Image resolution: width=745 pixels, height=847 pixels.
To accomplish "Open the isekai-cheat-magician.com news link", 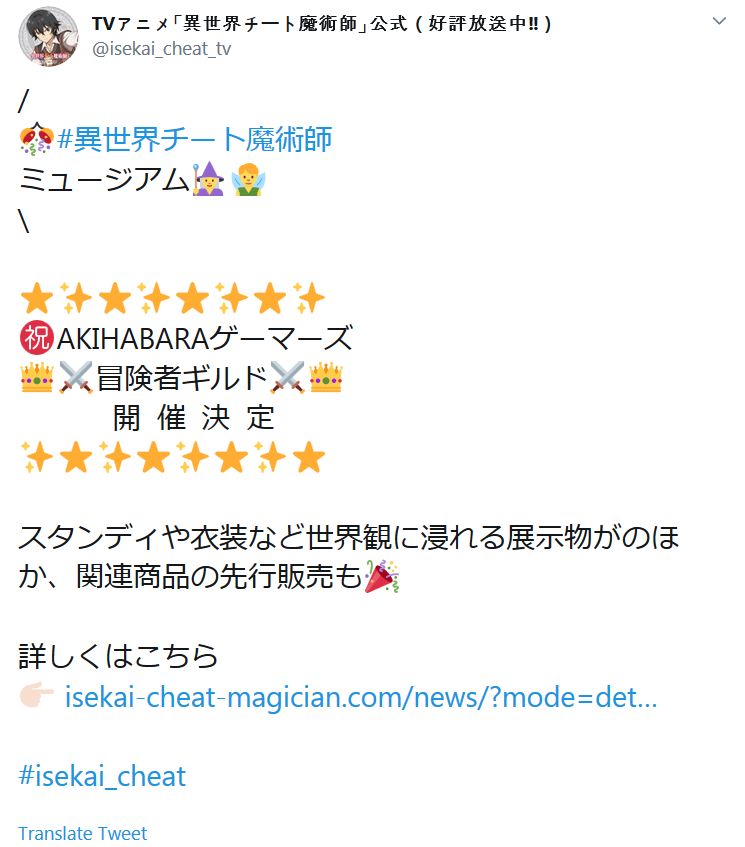I will pyautogui.click(x=361, y=697).
